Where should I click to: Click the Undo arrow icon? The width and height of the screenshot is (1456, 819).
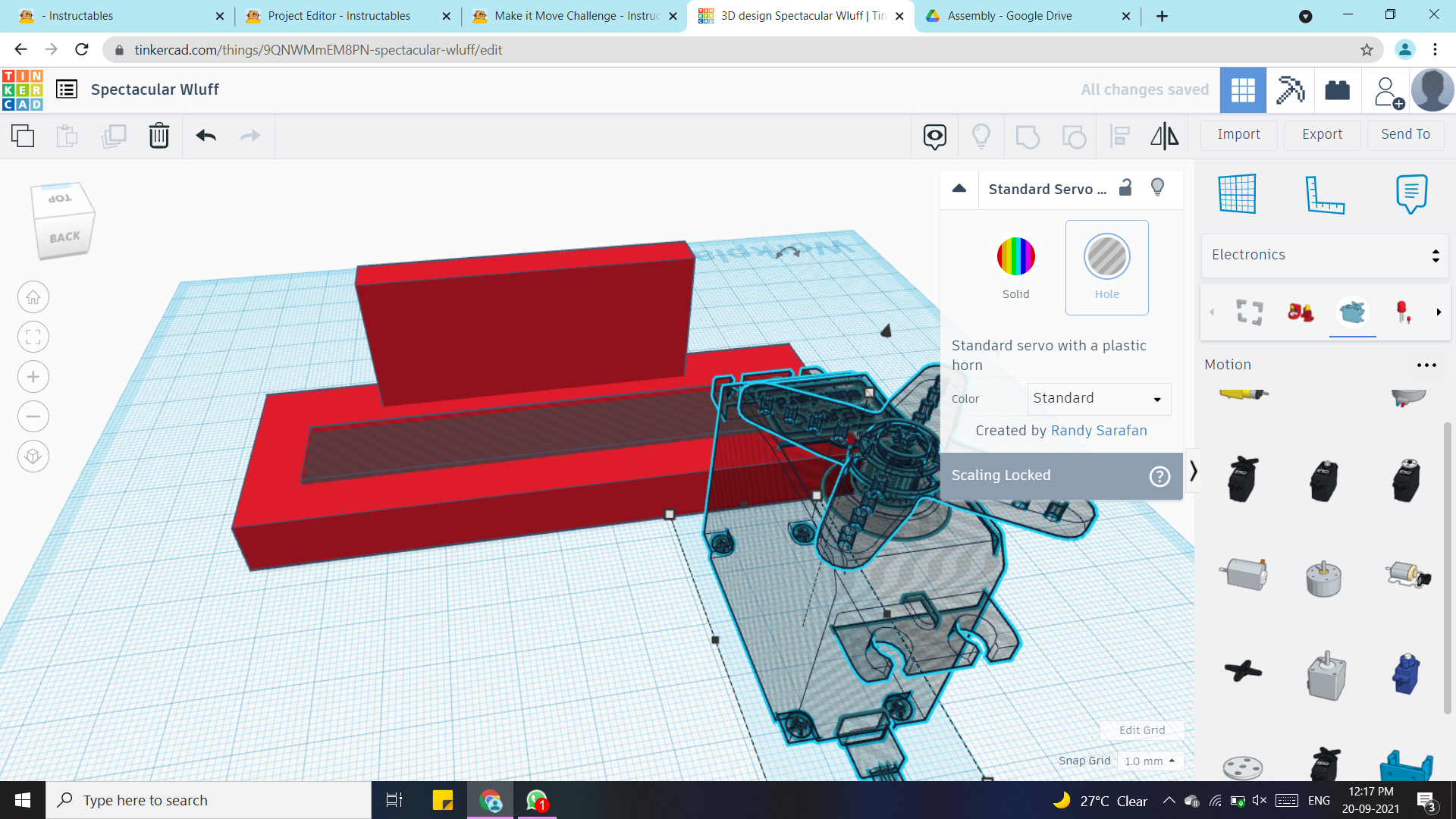pyautogui.click(x=206, y=136)
